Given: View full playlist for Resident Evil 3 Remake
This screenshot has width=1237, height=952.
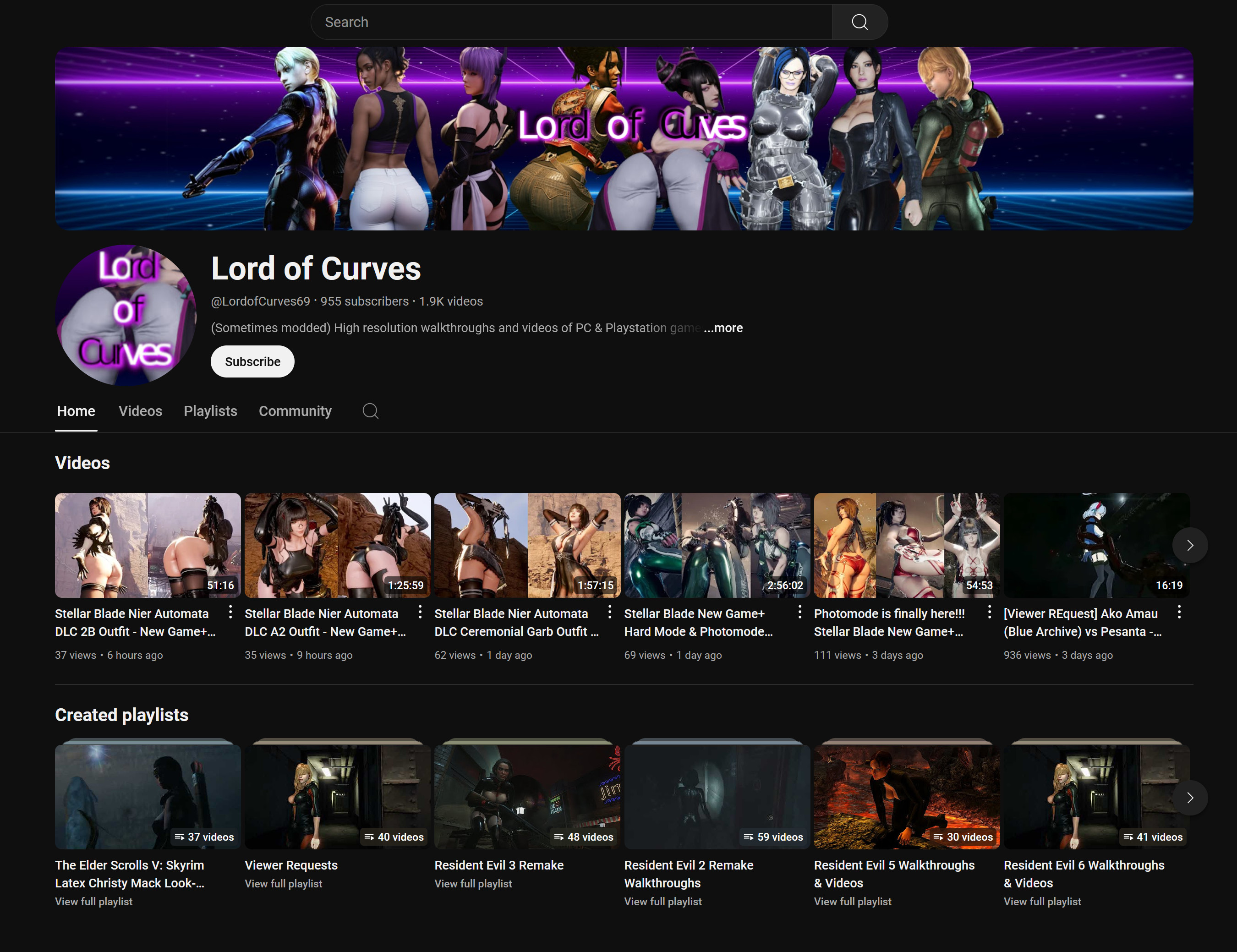Looking at the screenshot, I should 473,883.
